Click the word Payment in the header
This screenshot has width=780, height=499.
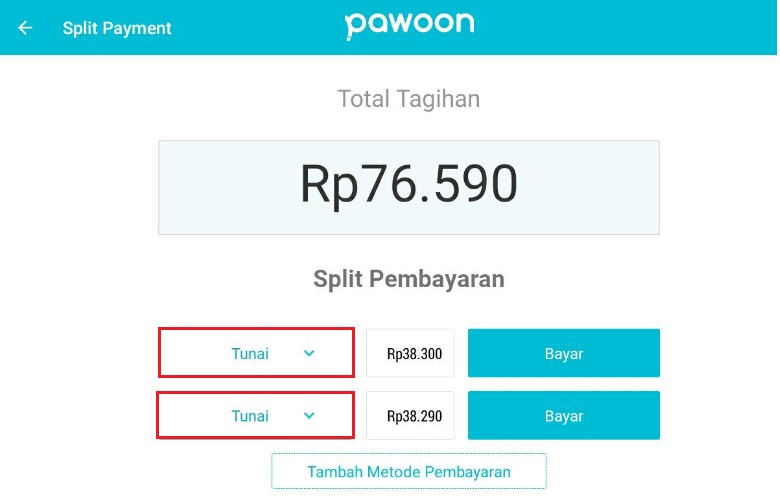coord(136,29)
